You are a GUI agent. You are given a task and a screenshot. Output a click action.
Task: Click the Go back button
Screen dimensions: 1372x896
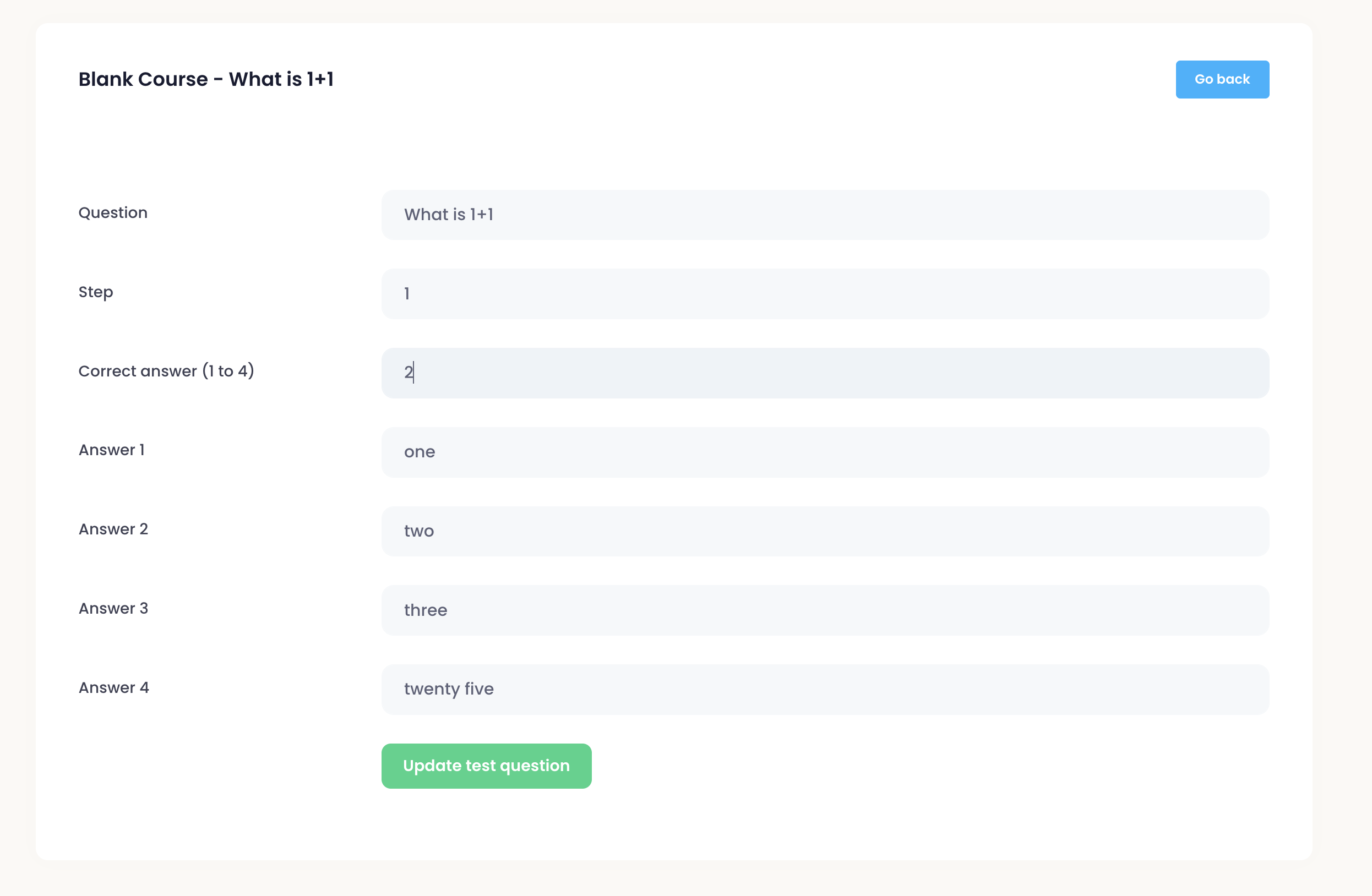1222,79
